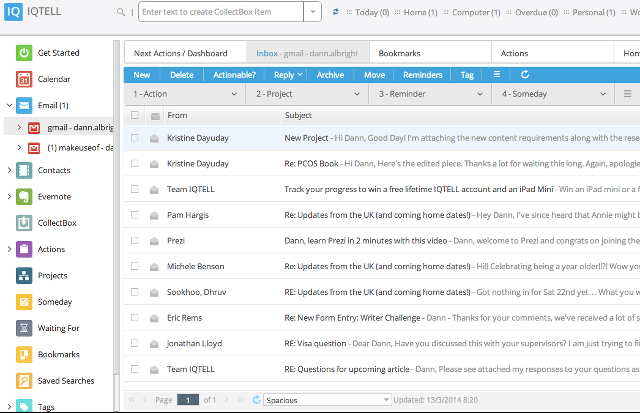Check the Michele Benson email checkbox
Screen dimensions: 640x413
pos(135,266)
